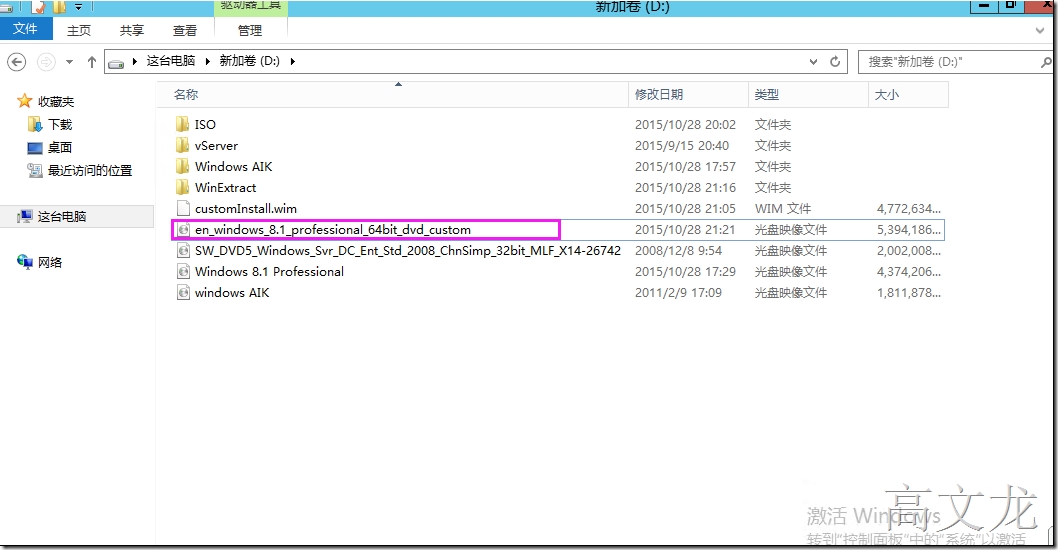Select 收藏夹 in the navigation pane
1058x550 pixels.
click(56, 102)
